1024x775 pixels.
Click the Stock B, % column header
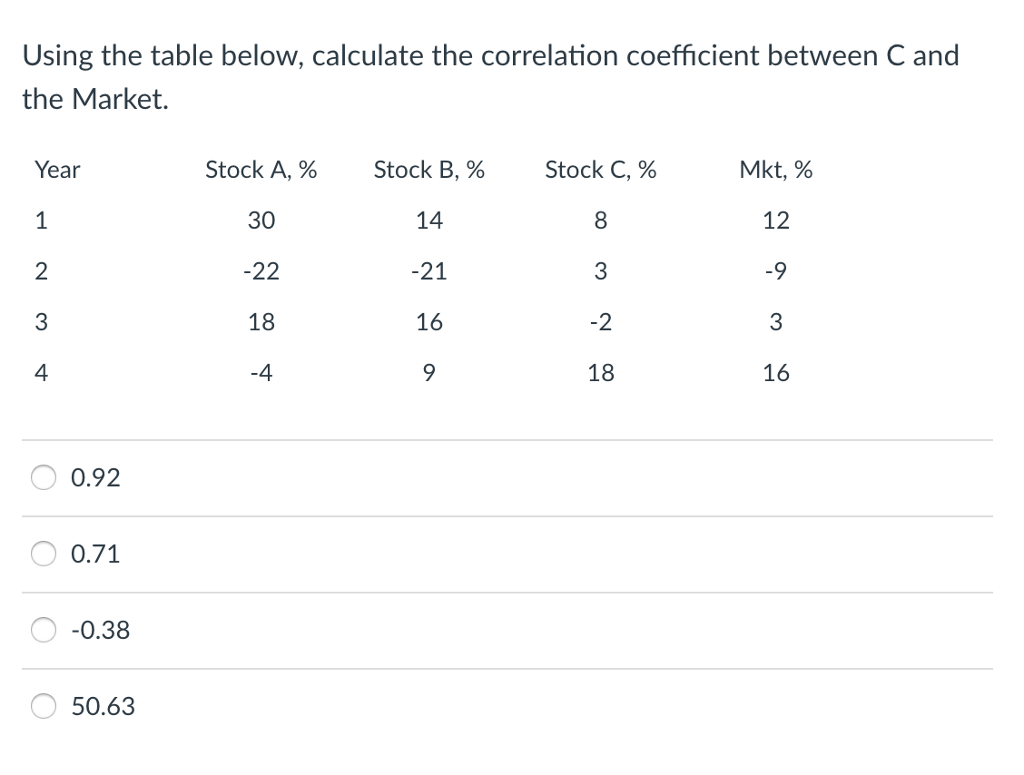click(x=429, y=170)
